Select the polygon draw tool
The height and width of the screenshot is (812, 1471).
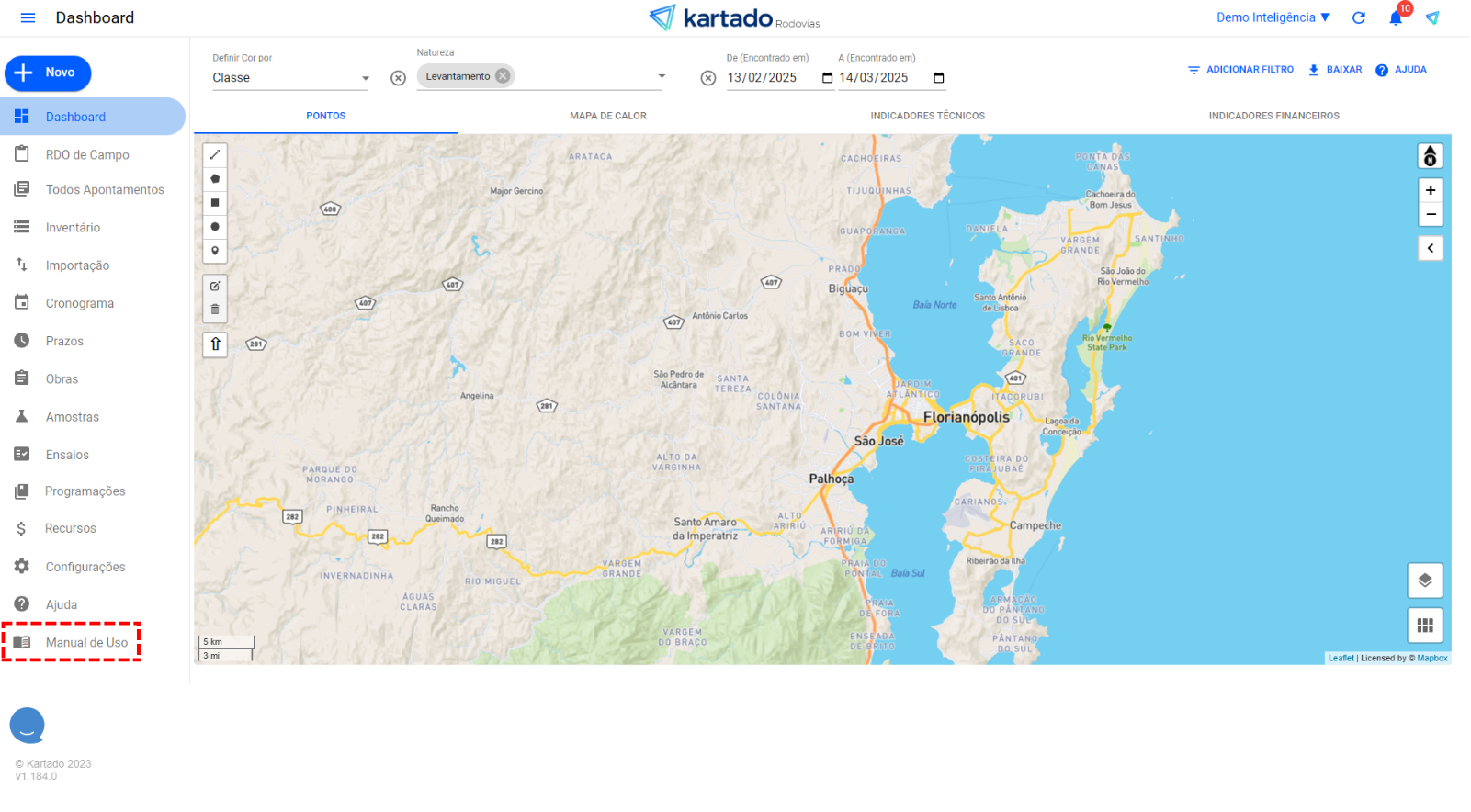click(215, 179)
